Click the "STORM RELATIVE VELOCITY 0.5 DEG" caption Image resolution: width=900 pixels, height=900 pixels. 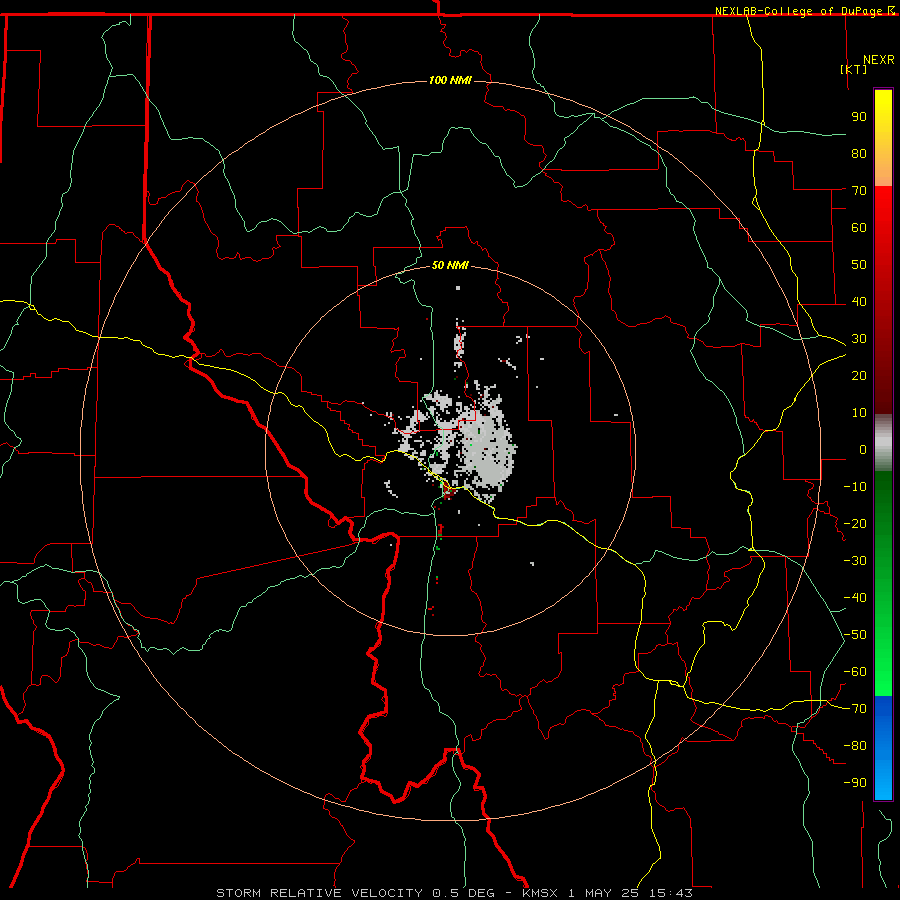coord(358,893)
